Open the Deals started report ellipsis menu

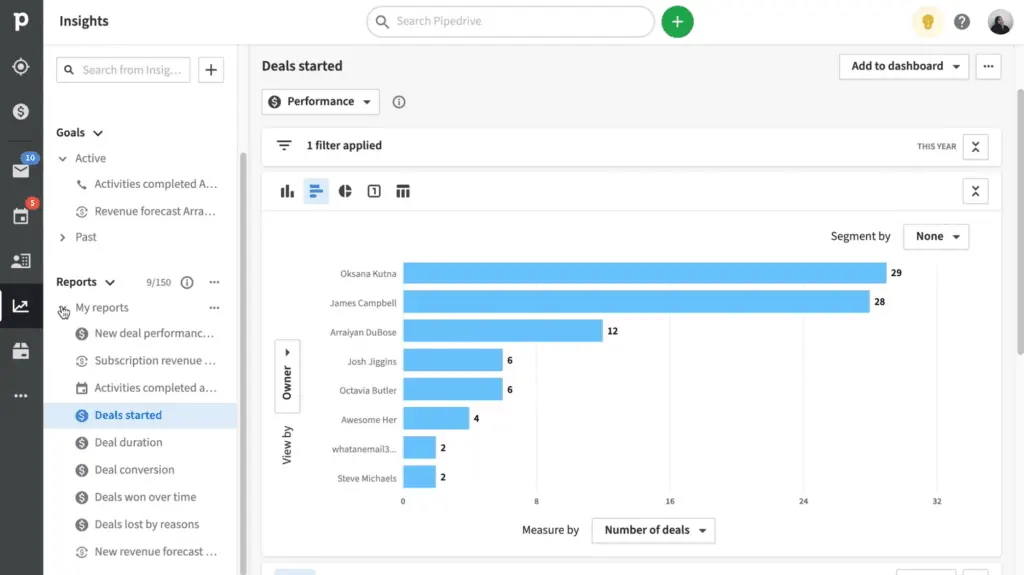click(988, 66)
